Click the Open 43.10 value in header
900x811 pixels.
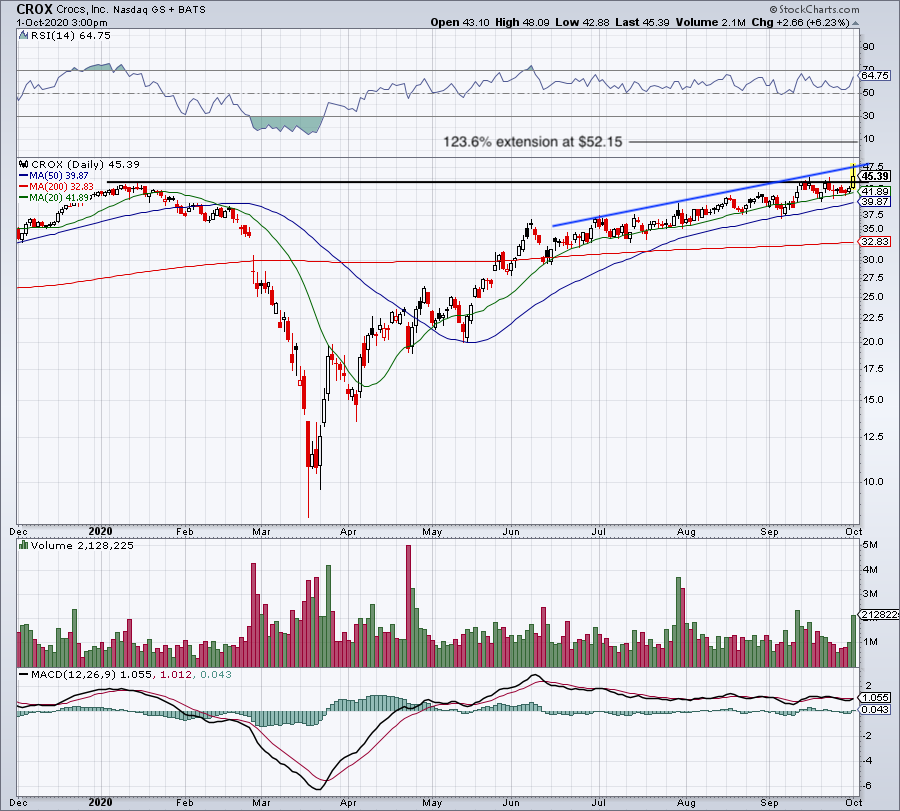(460, 22)
